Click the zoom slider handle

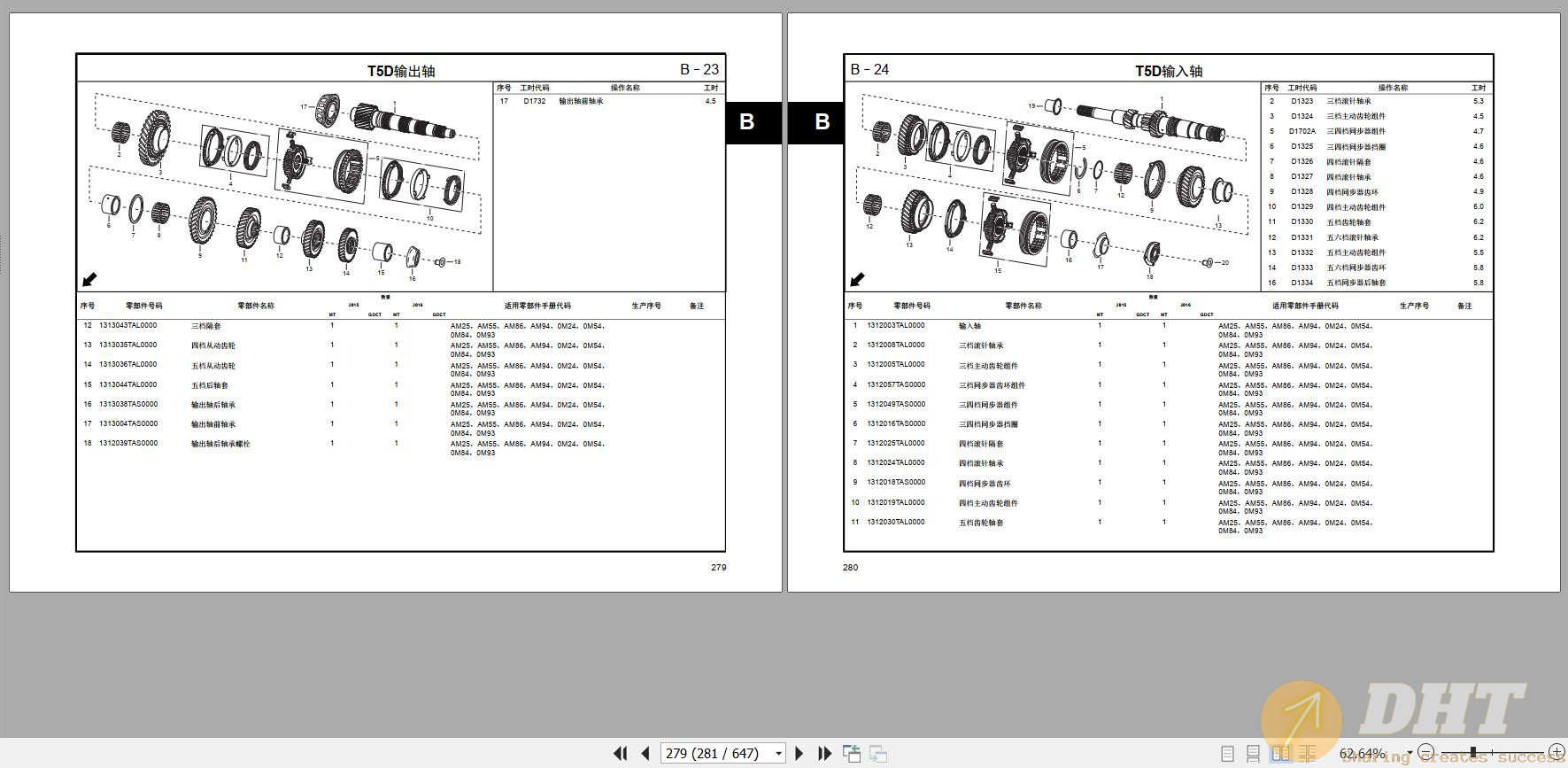point(1473,753)
